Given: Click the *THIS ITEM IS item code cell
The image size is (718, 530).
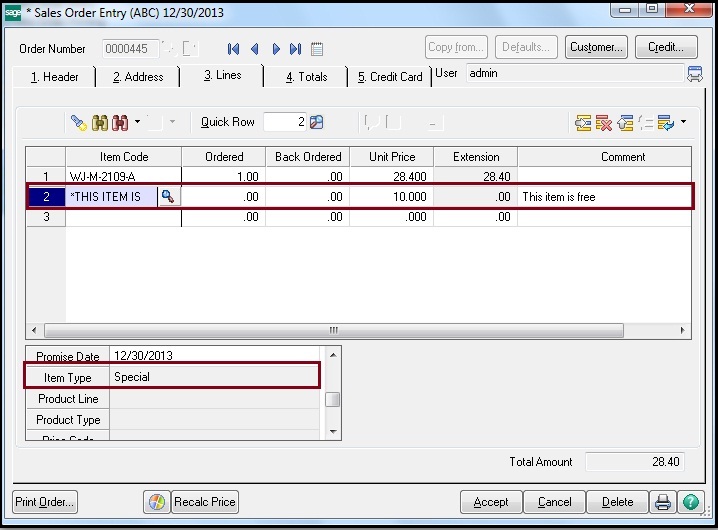Looking at the screenshot, I should (x=112, y=197).
